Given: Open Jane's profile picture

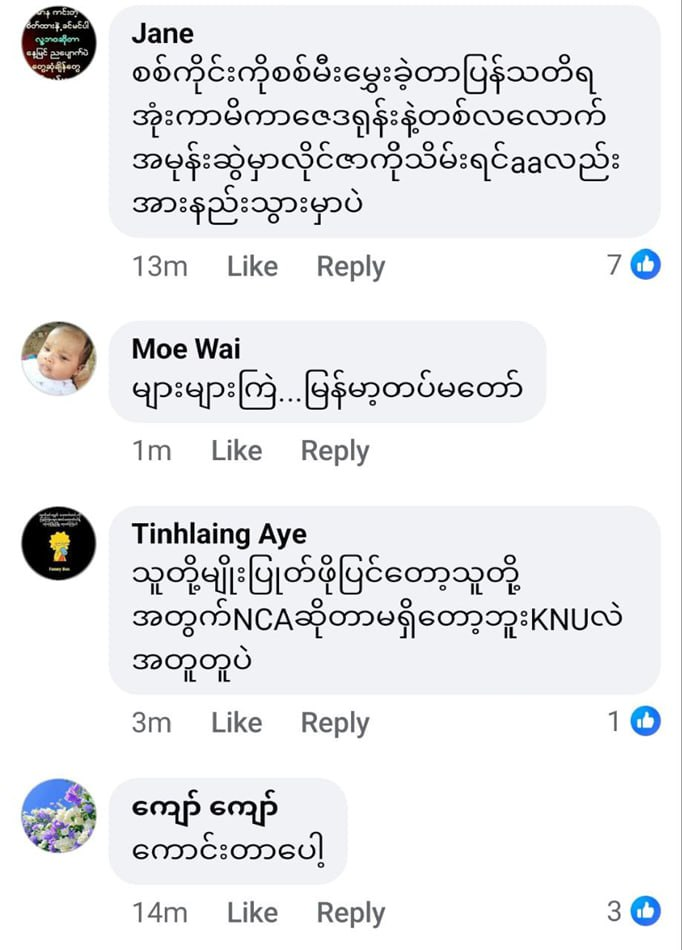Looking at the screenshot, I should coord(59,44).
